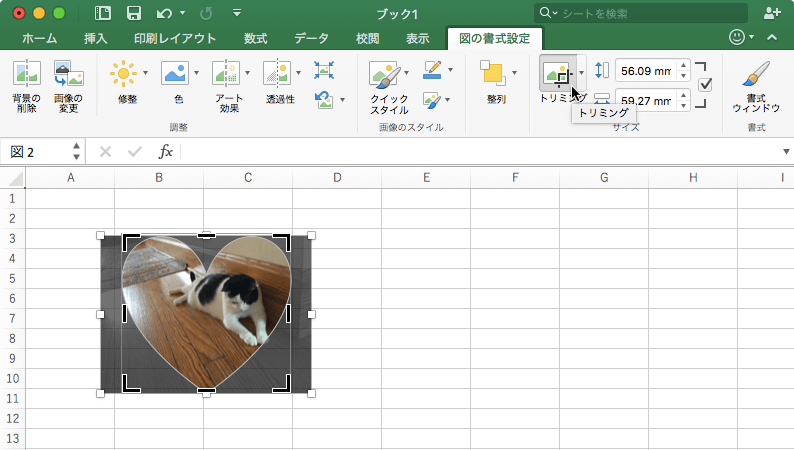Viewport: 794px width, 450px height.
Task: Click the shape height icon beside 56.09 mm
Action: [x=602, y=70]
